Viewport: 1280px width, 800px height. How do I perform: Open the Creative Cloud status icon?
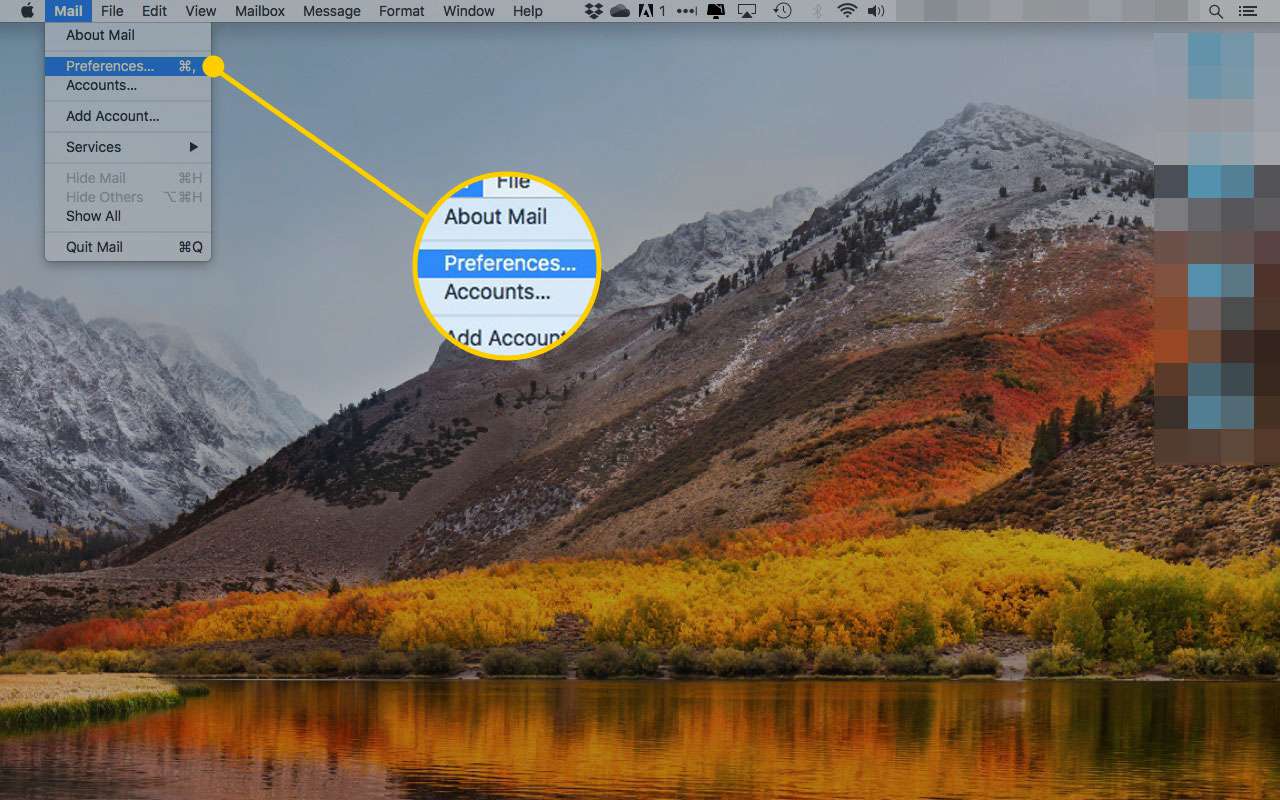click(620, 11)
